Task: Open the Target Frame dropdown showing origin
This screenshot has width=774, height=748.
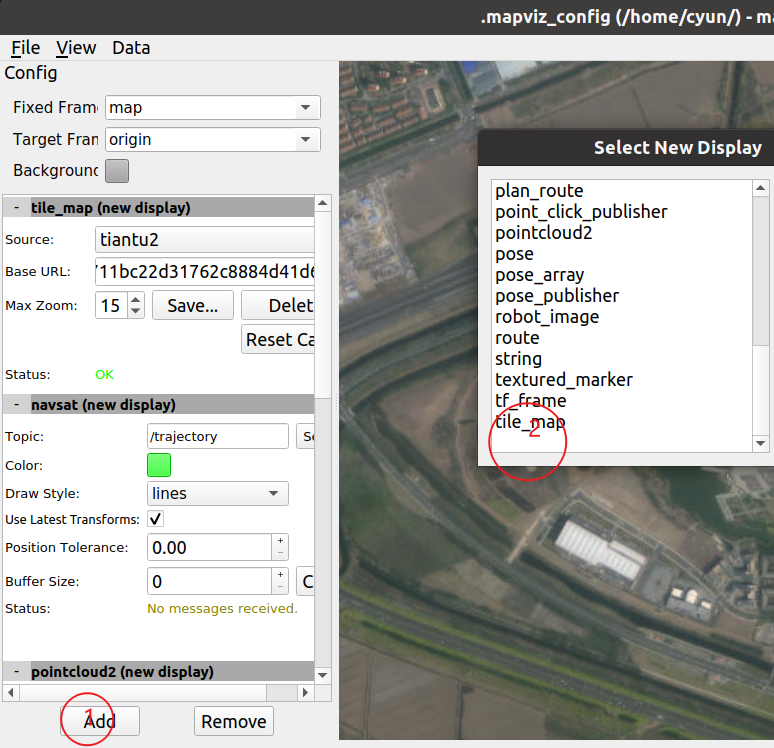Action: (213, 140)
